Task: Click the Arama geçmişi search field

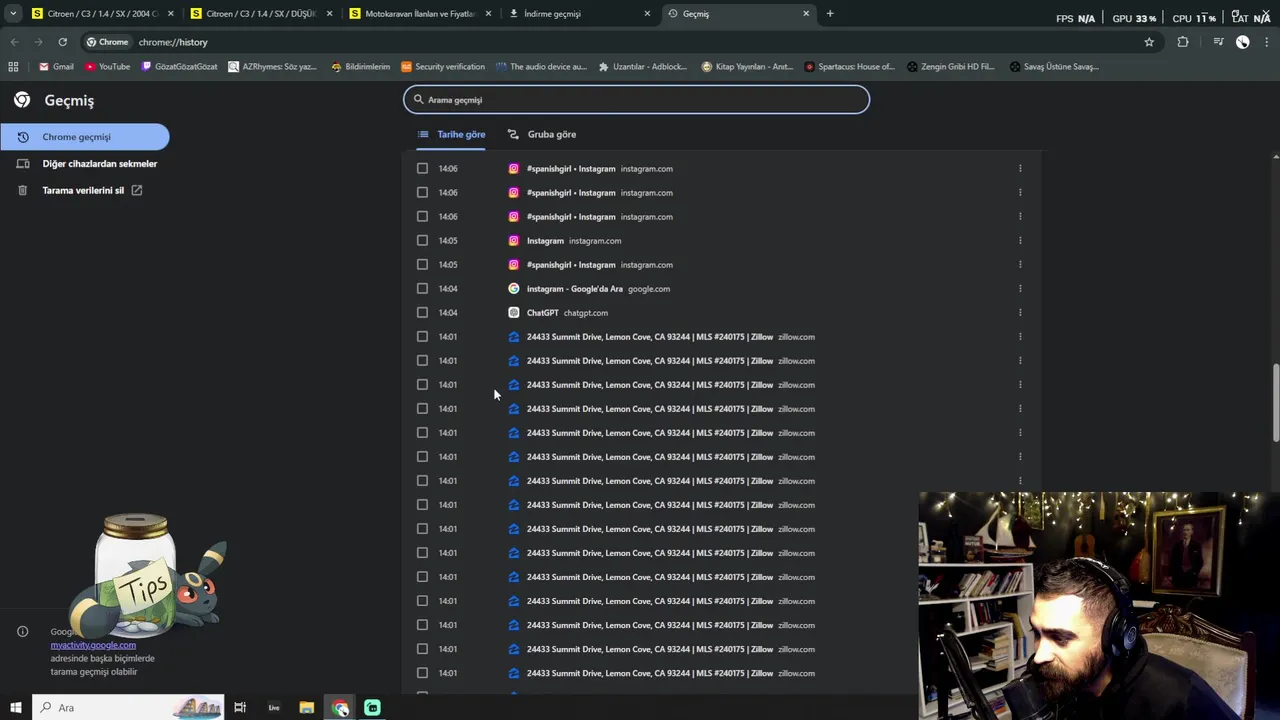Action: [x=636, y=99]
